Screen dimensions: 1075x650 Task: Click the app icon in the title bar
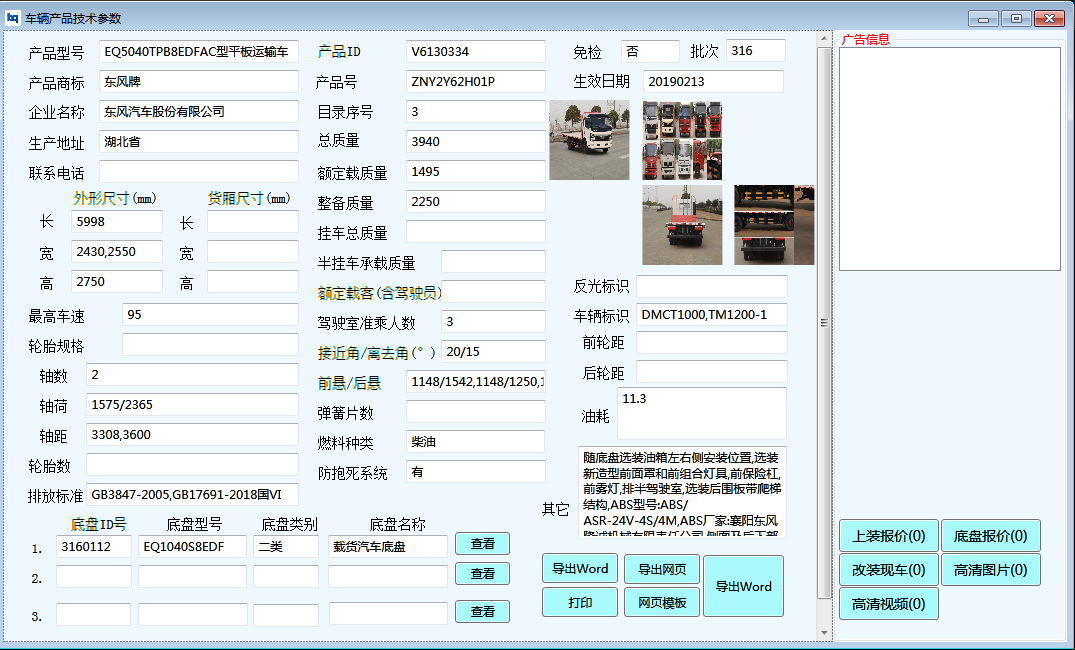(x=12, y=18)
